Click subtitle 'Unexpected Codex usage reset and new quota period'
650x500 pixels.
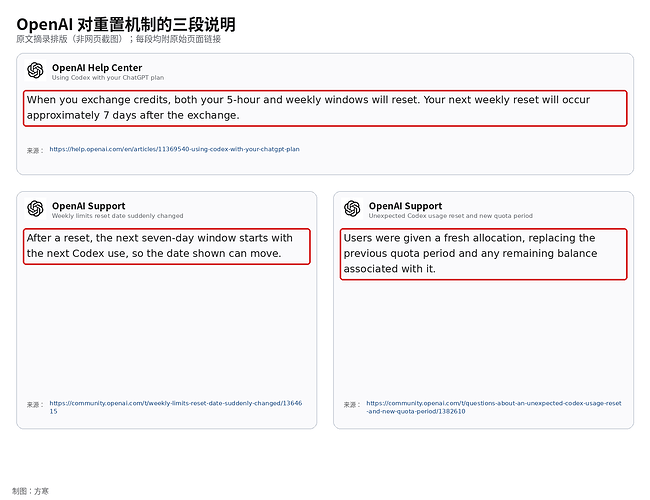[x=451, y=216]
